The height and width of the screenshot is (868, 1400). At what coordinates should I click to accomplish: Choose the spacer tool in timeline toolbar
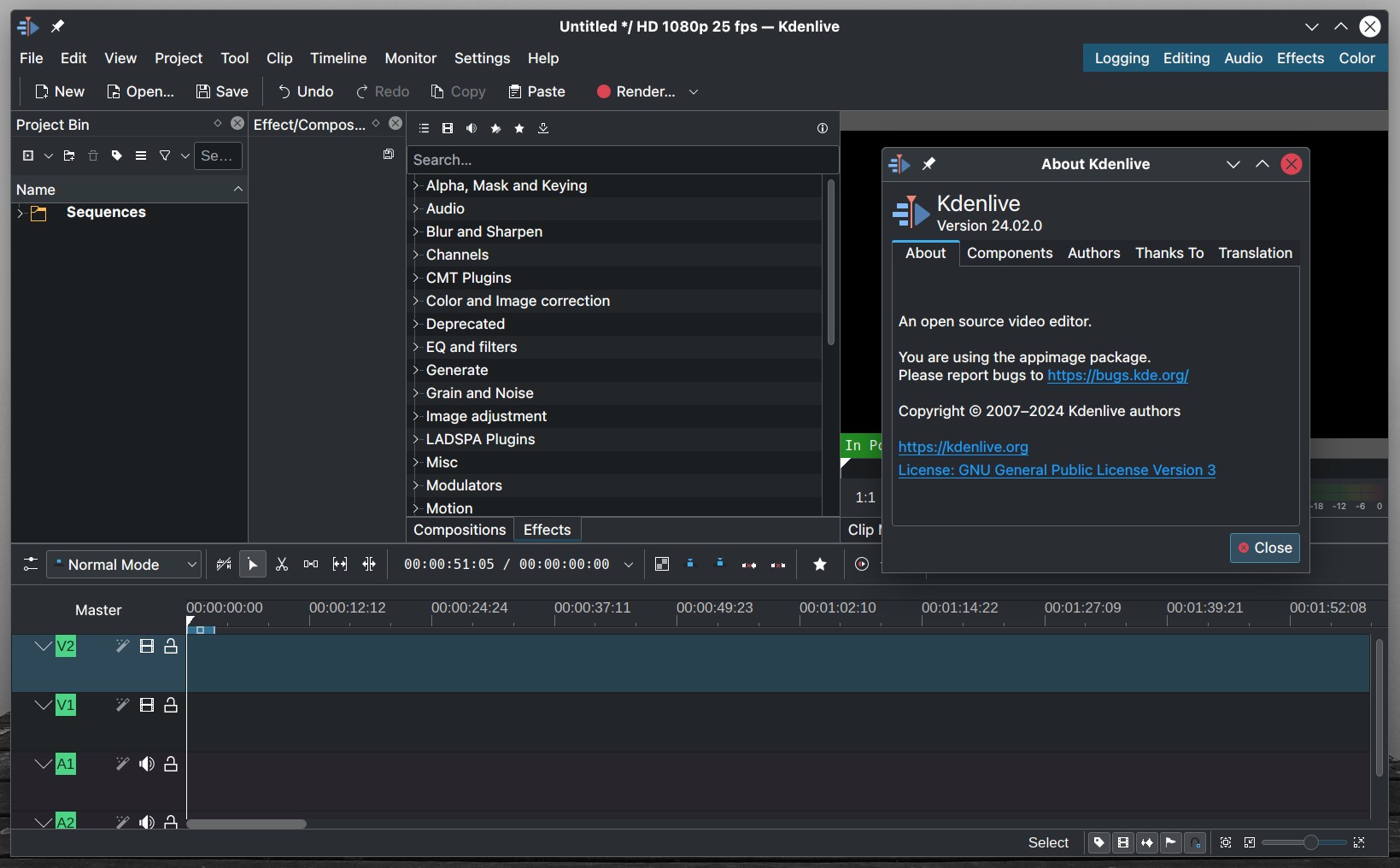click(311, 564)
